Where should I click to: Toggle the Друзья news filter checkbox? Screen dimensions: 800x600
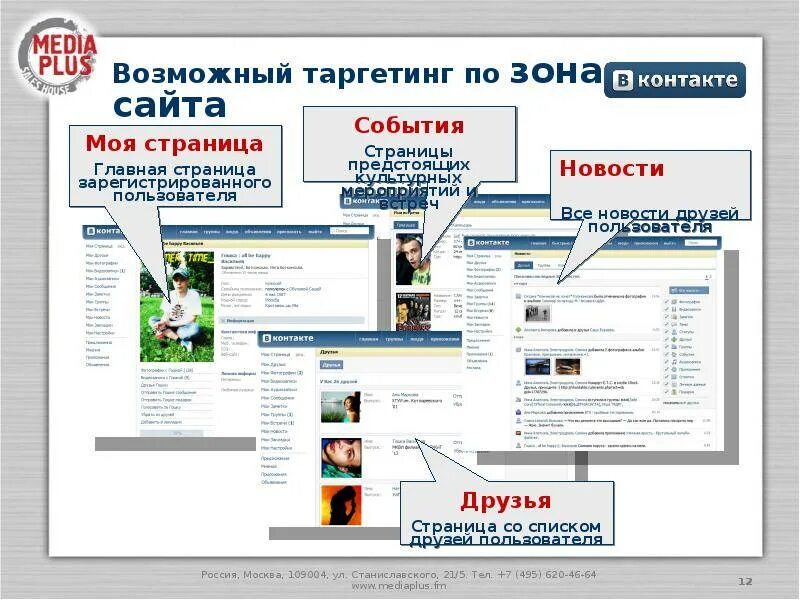[666, 339]
